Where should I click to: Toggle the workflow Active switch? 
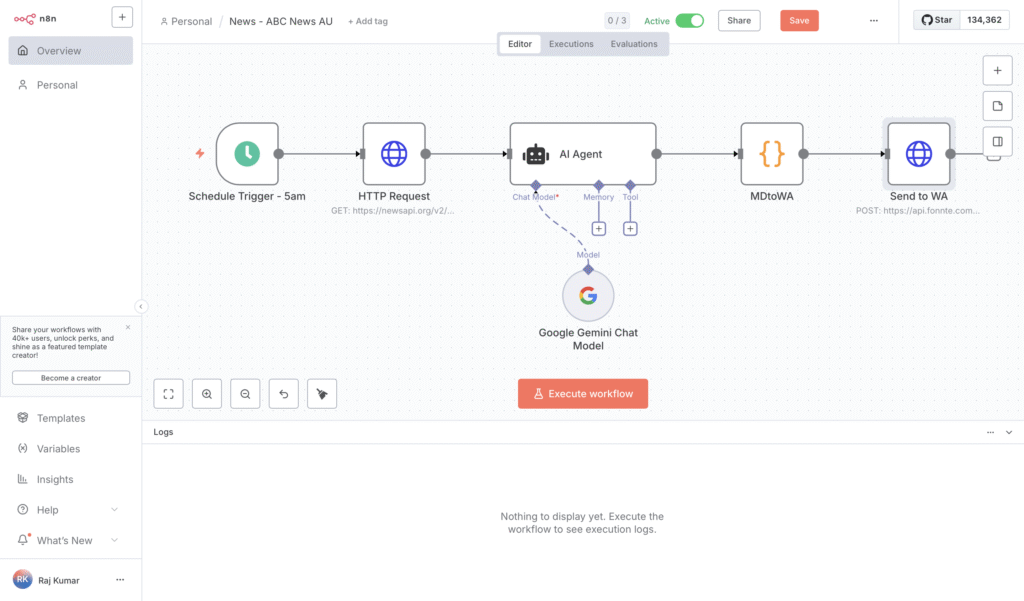[689, 21]
